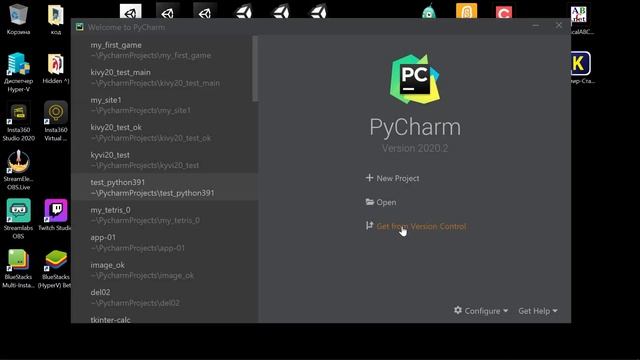Click the branch icon beside Get from Version Control
Screen dimensions: 640x360
(369, 226)
